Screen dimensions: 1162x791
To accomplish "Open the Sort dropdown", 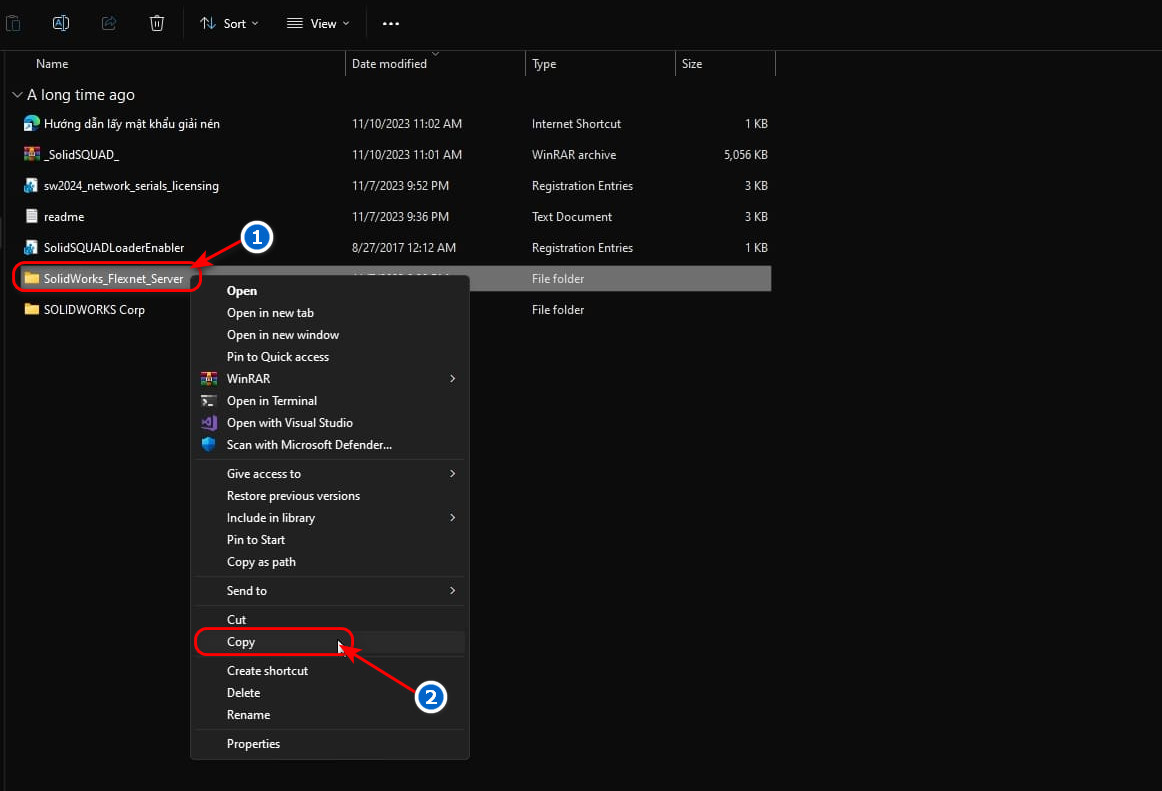I will (229, 24).
